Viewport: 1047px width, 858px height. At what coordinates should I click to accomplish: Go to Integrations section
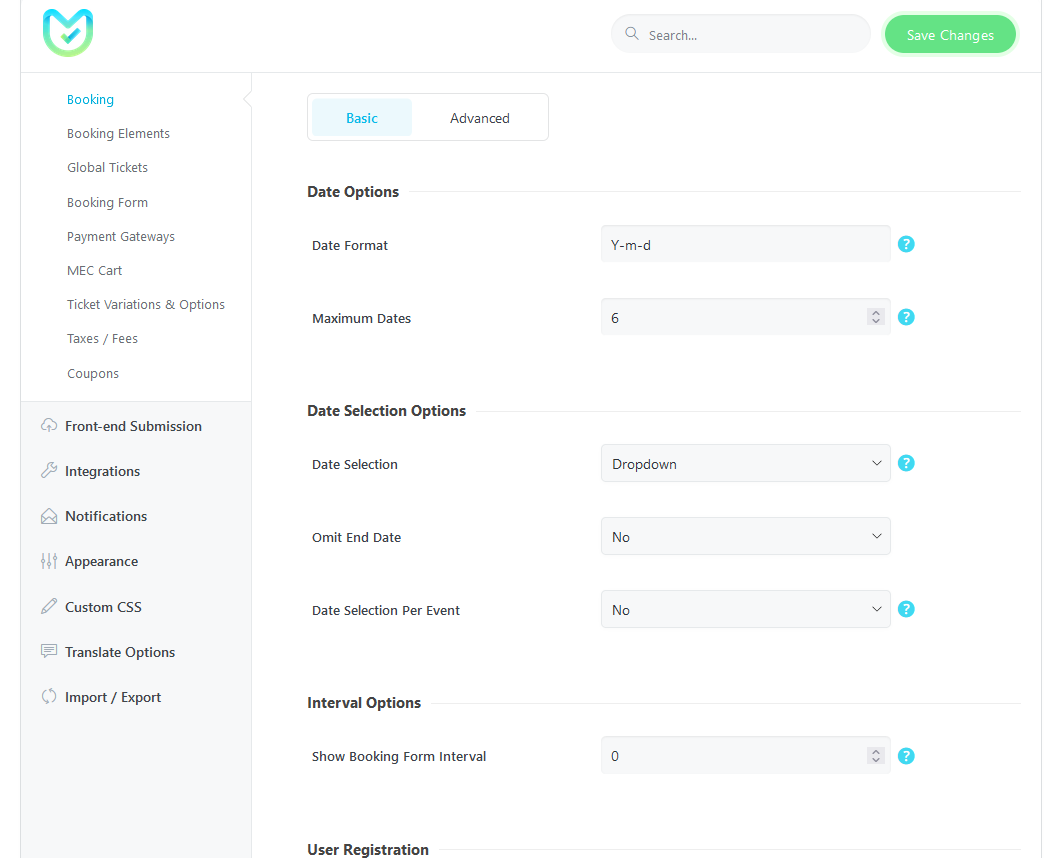click(x=102, y=471)
